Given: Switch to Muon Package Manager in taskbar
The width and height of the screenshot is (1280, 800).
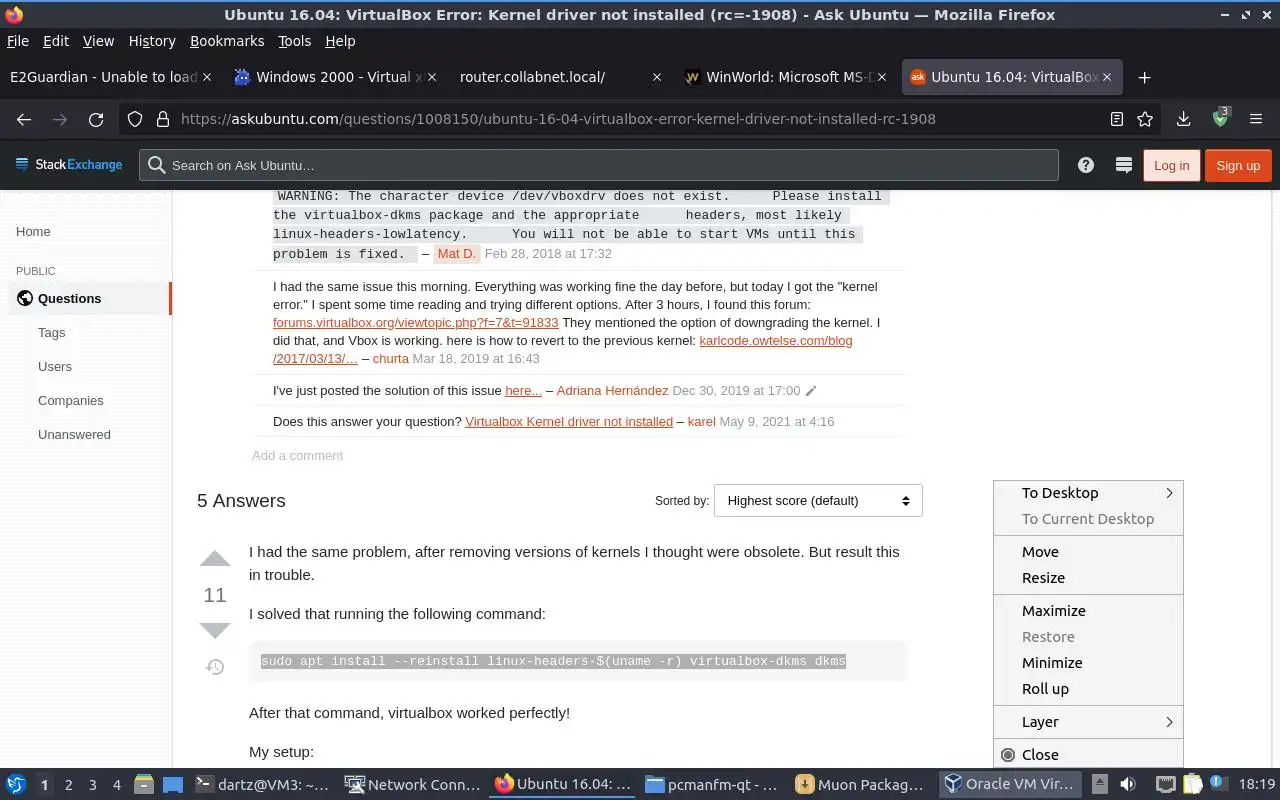Looking at the screenshot, I should pos(860,785).
